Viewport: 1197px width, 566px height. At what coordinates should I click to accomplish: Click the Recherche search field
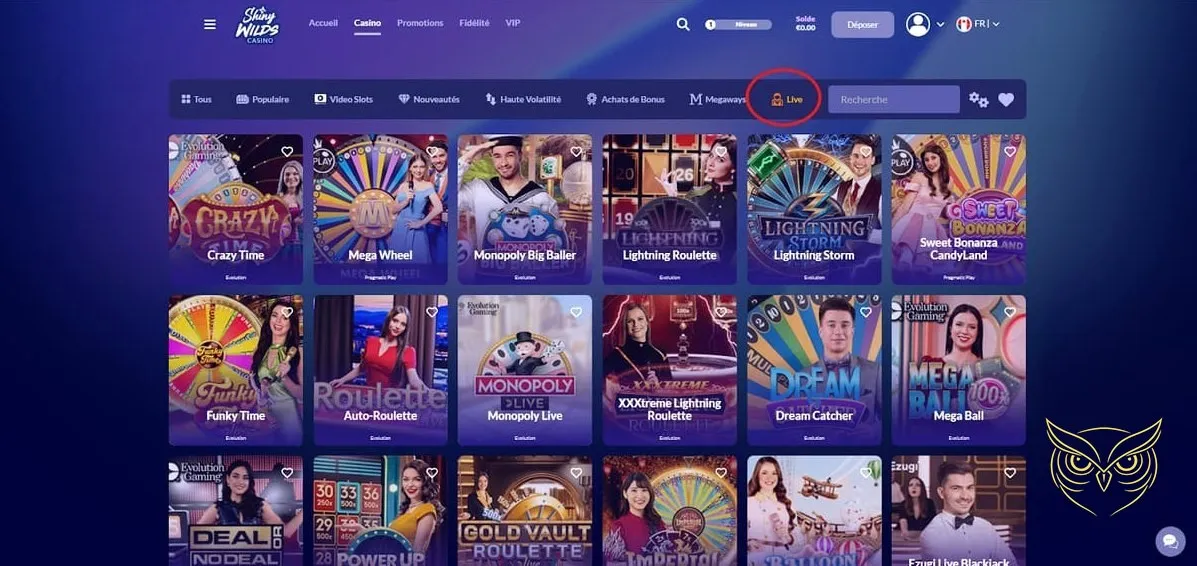pos(893,99)
